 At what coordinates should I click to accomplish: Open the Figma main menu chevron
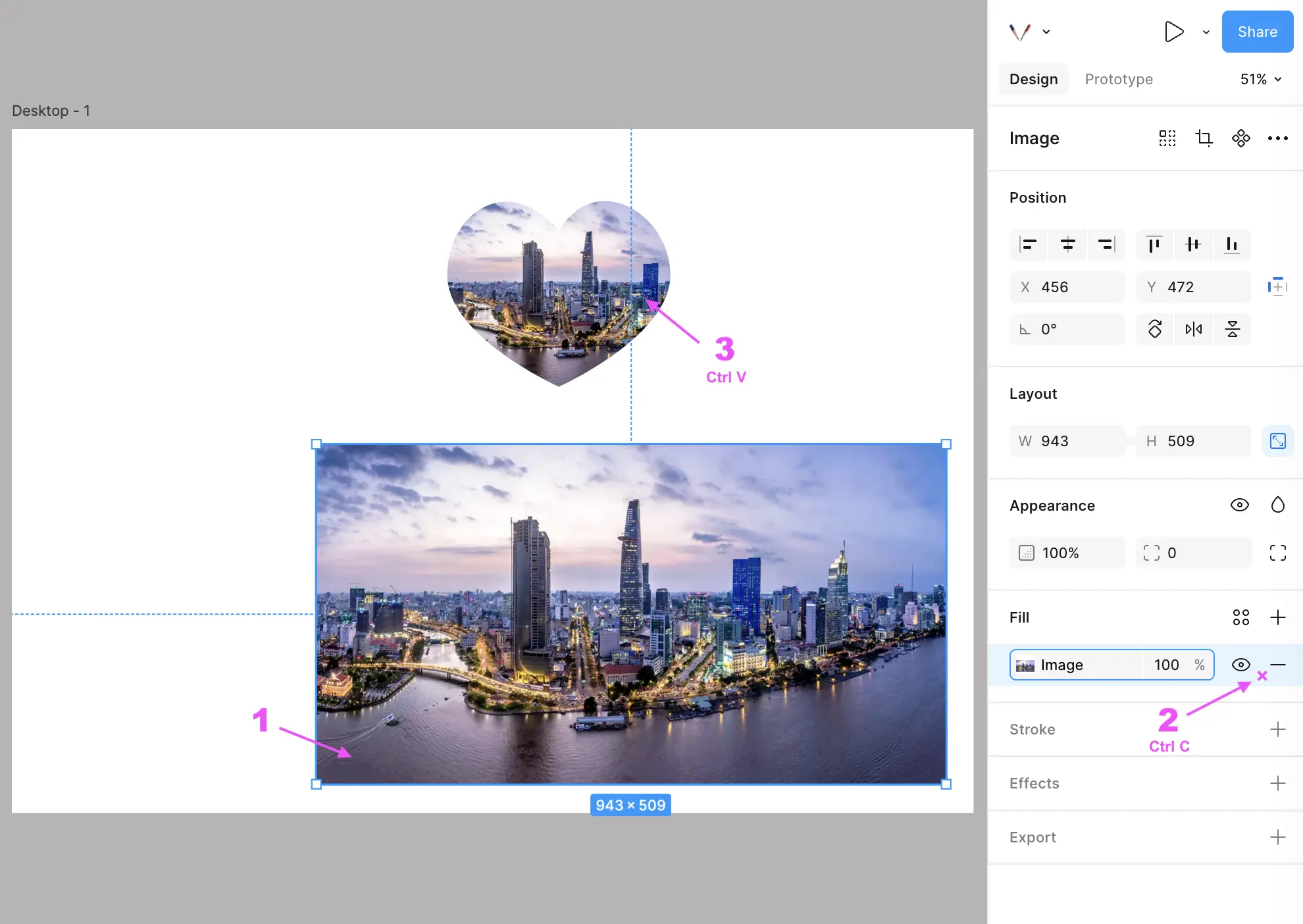tap(1046, 32)
